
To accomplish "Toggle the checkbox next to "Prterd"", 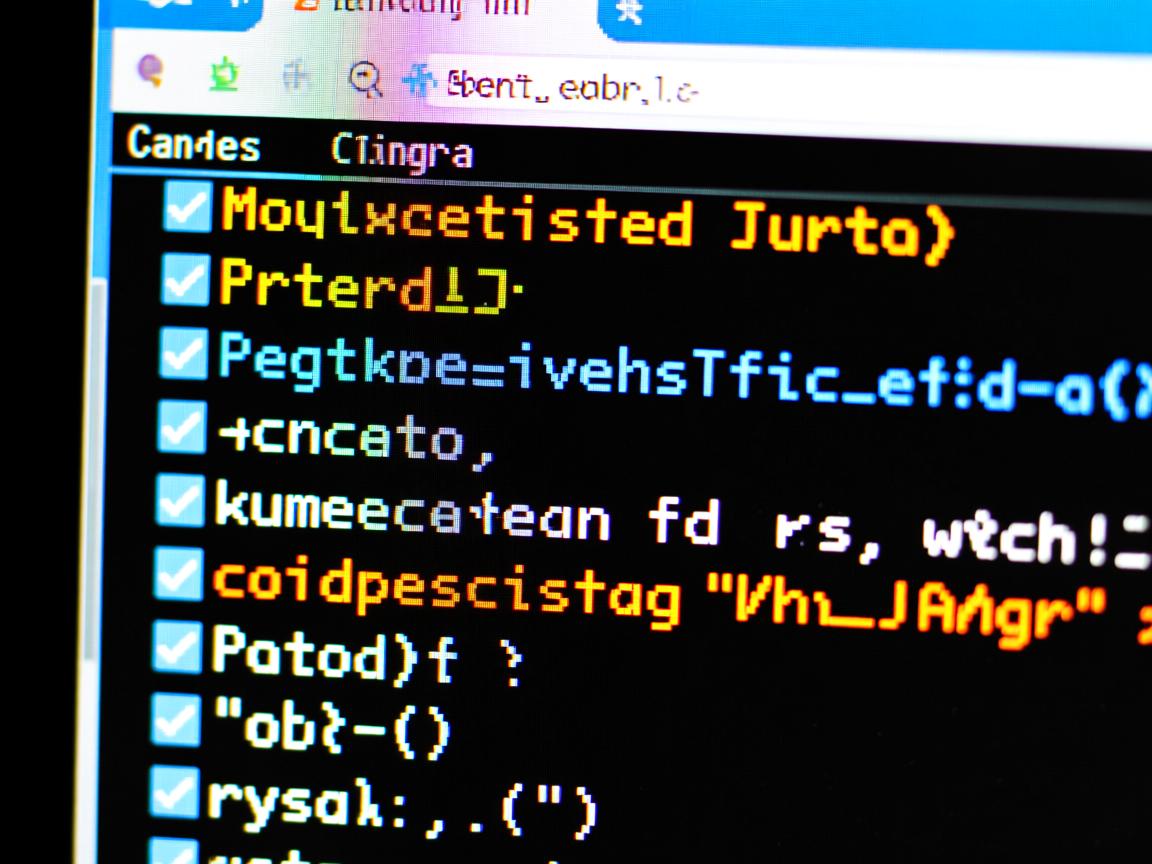I will (x=186, y=279).
